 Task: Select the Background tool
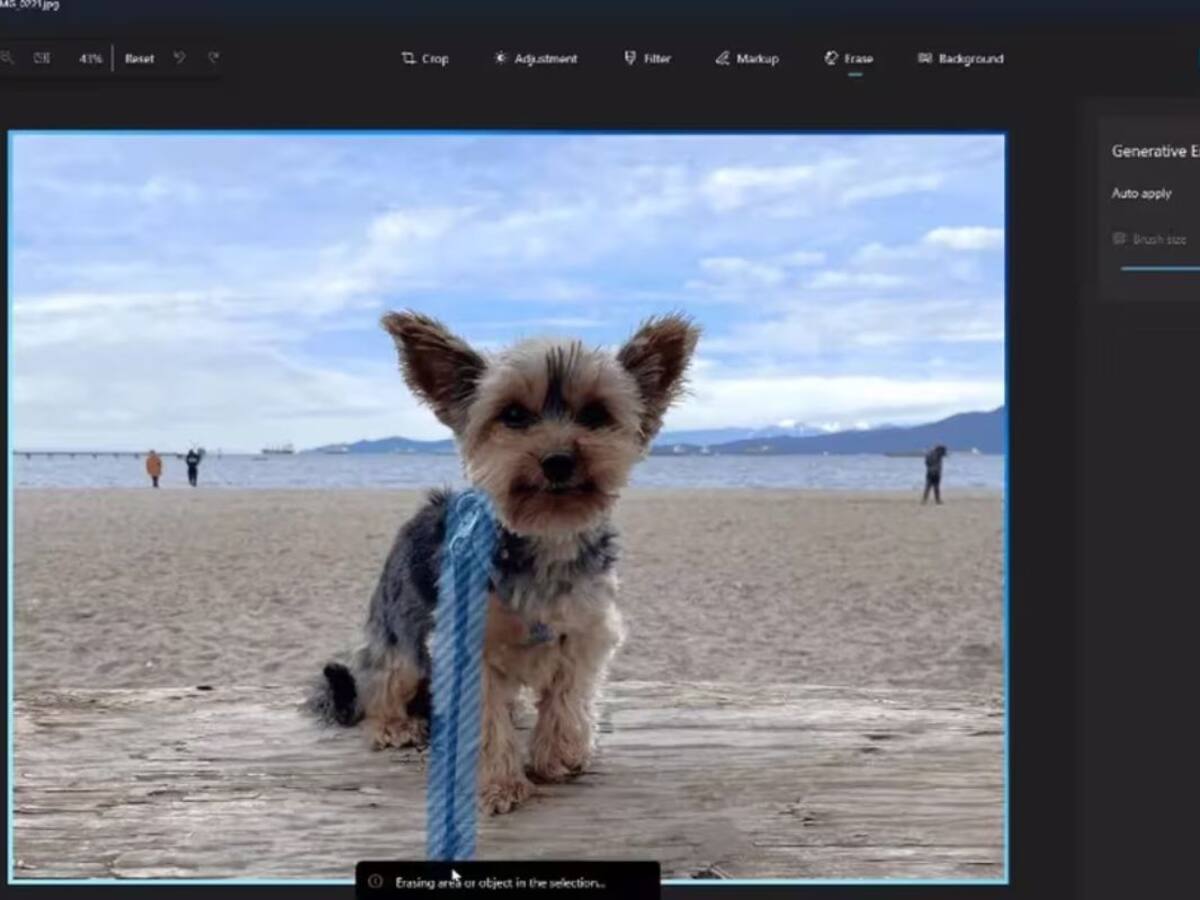(960, 59)
